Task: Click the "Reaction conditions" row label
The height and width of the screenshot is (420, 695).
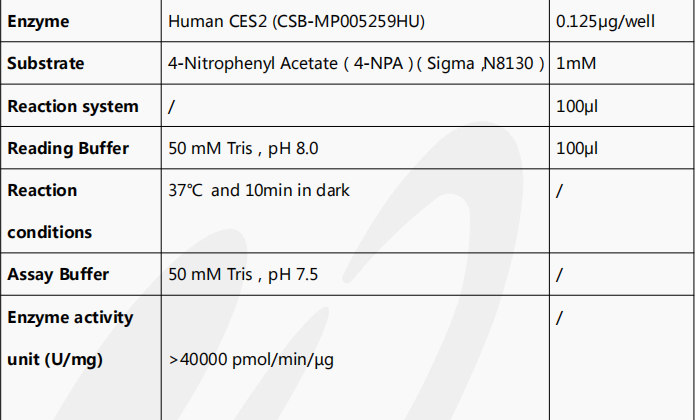Action: (50, 211)
